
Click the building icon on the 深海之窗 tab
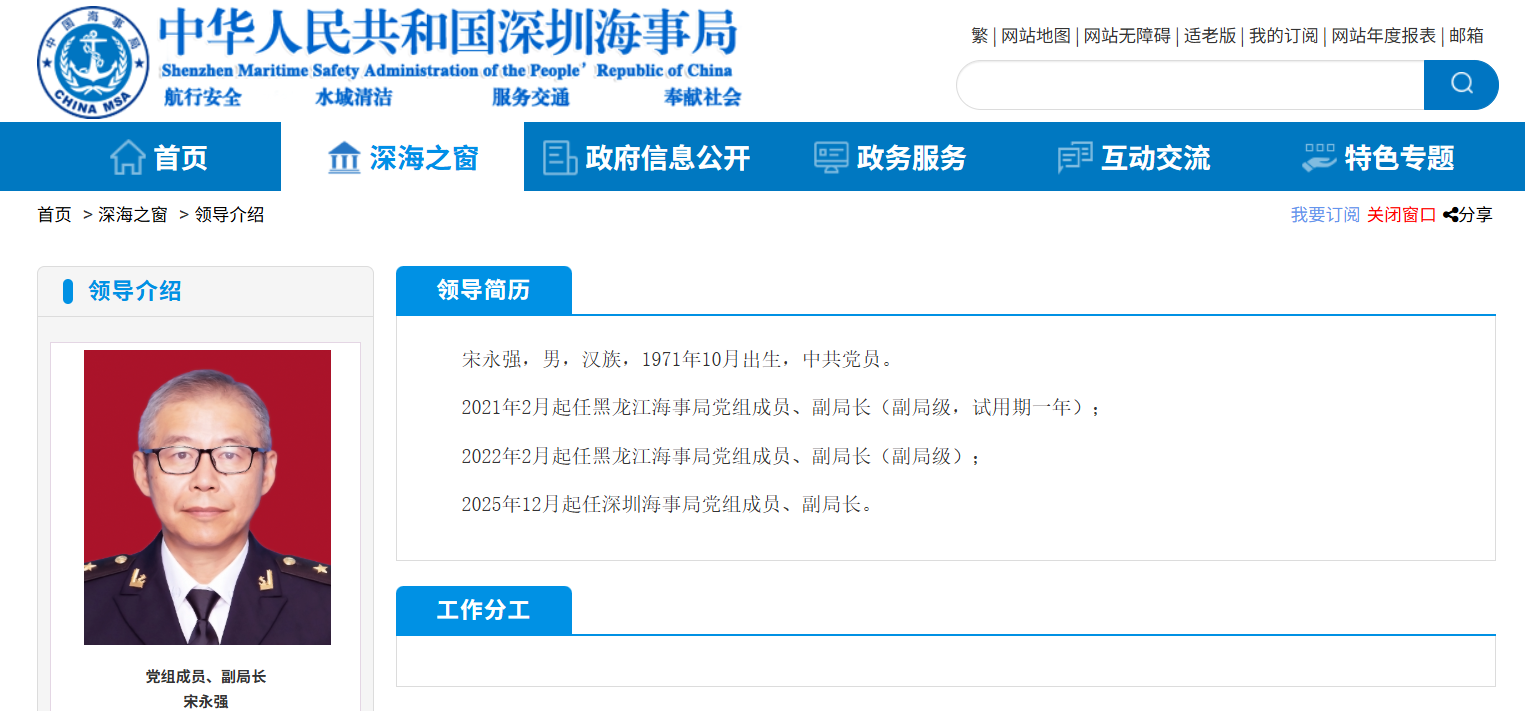coord(344,157)
